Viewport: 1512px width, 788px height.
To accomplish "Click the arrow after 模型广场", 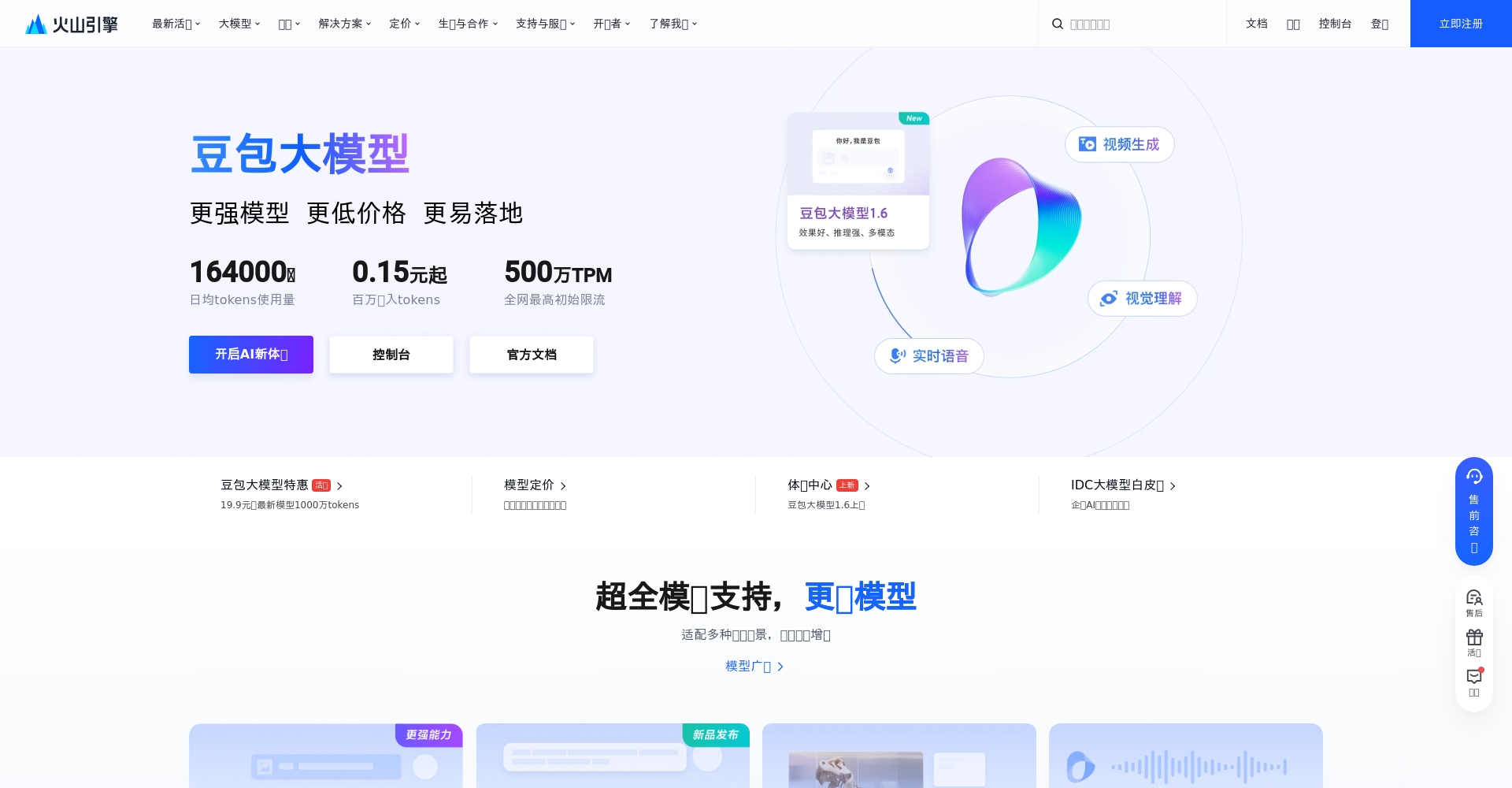I will pyautogui.click(x=780, y=667).
